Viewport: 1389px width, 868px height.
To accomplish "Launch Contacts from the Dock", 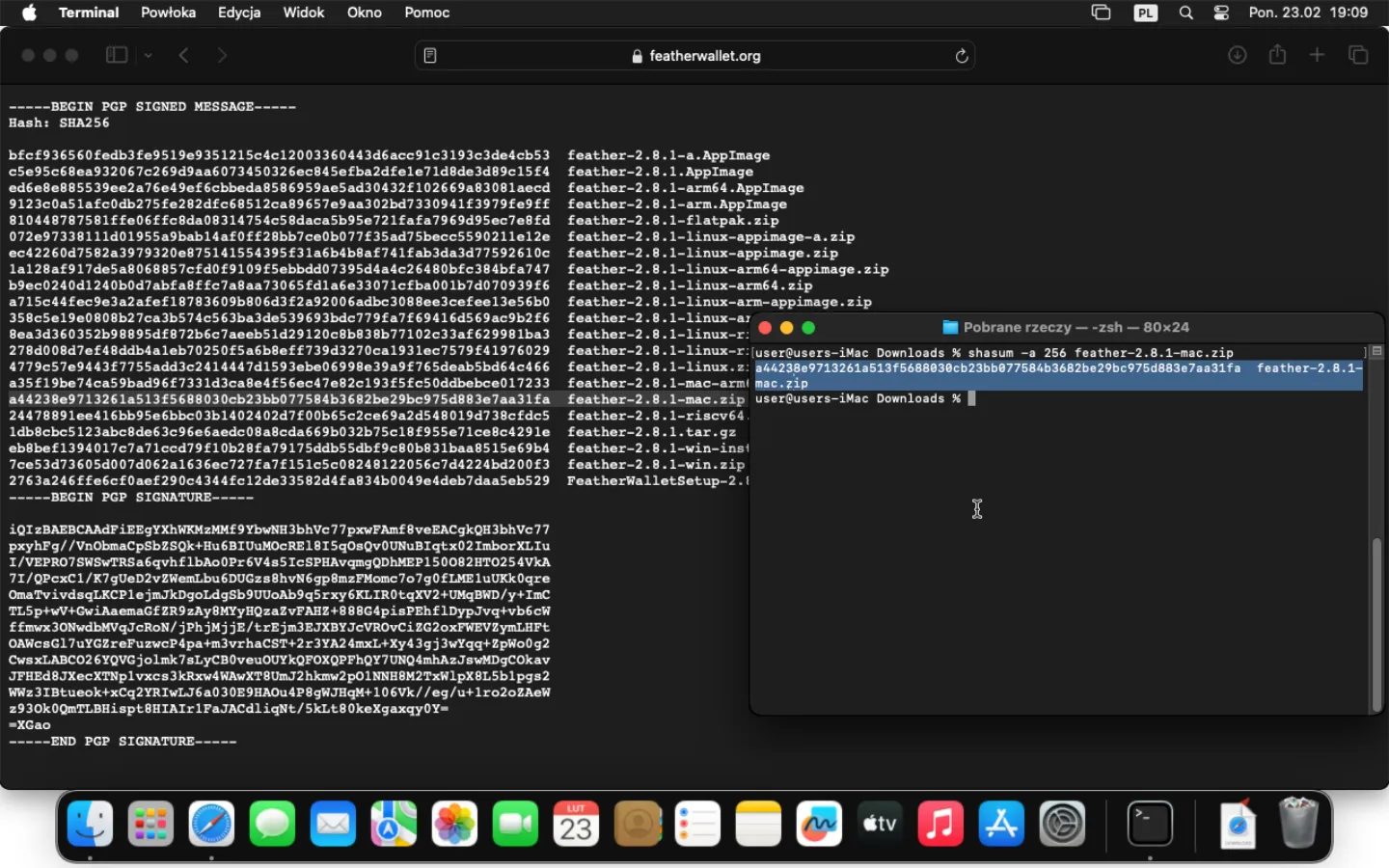I will [637, 825].
